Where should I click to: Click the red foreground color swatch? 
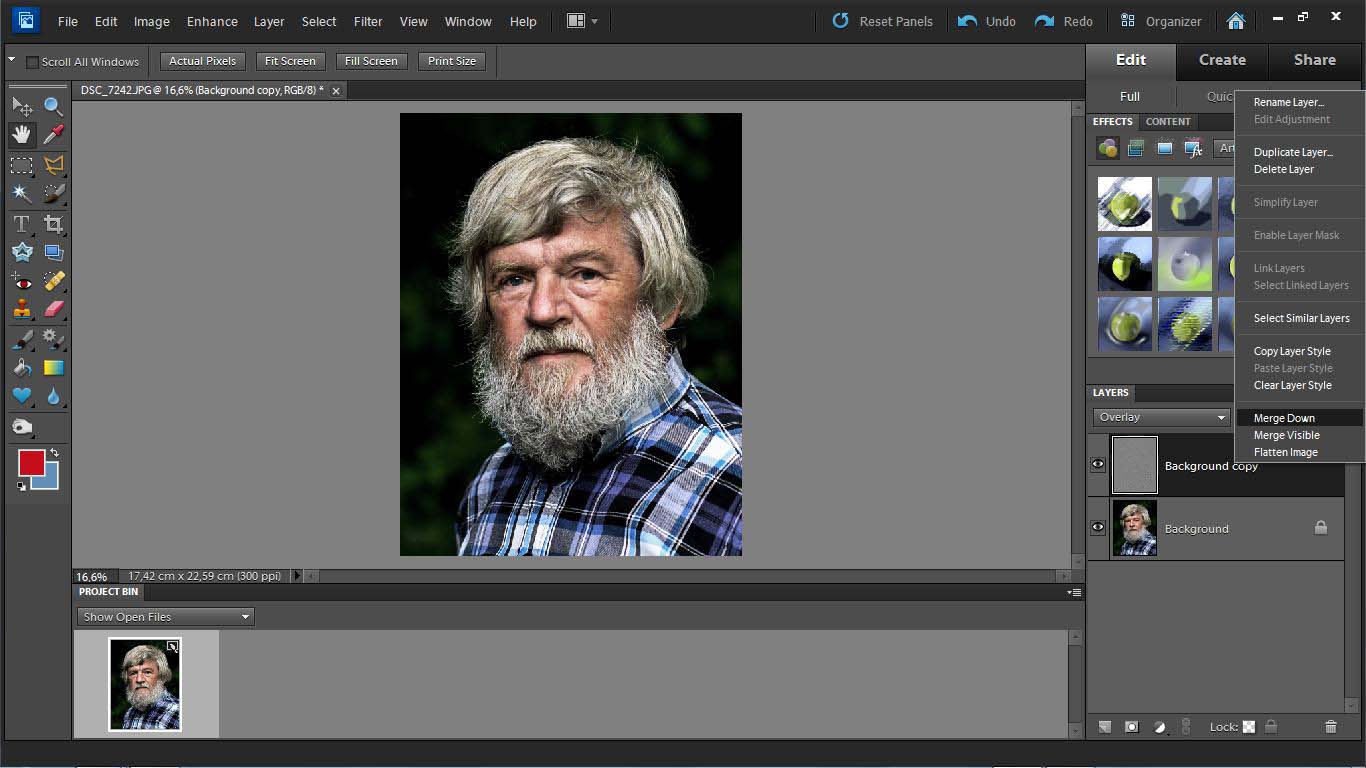click(x=31, y=463)
